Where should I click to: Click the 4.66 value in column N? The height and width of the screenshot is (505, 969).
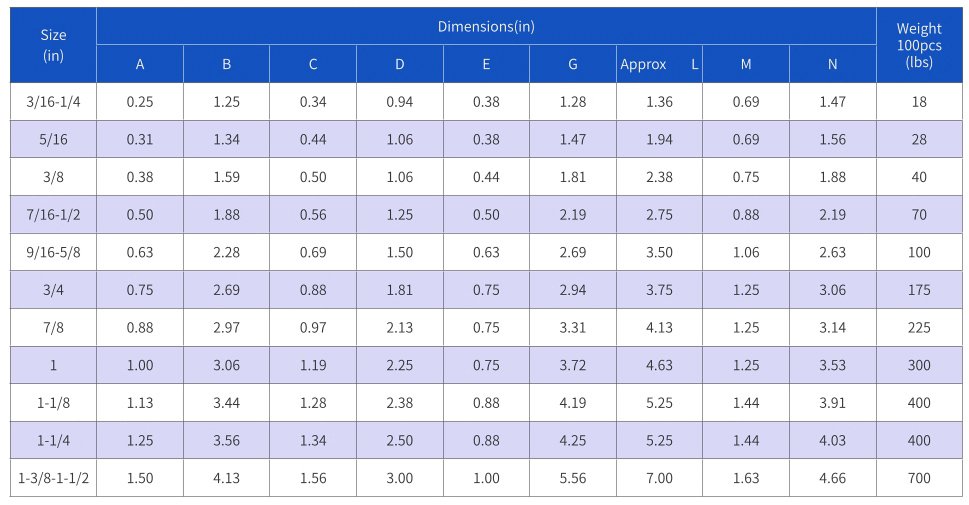pos(832,478)
